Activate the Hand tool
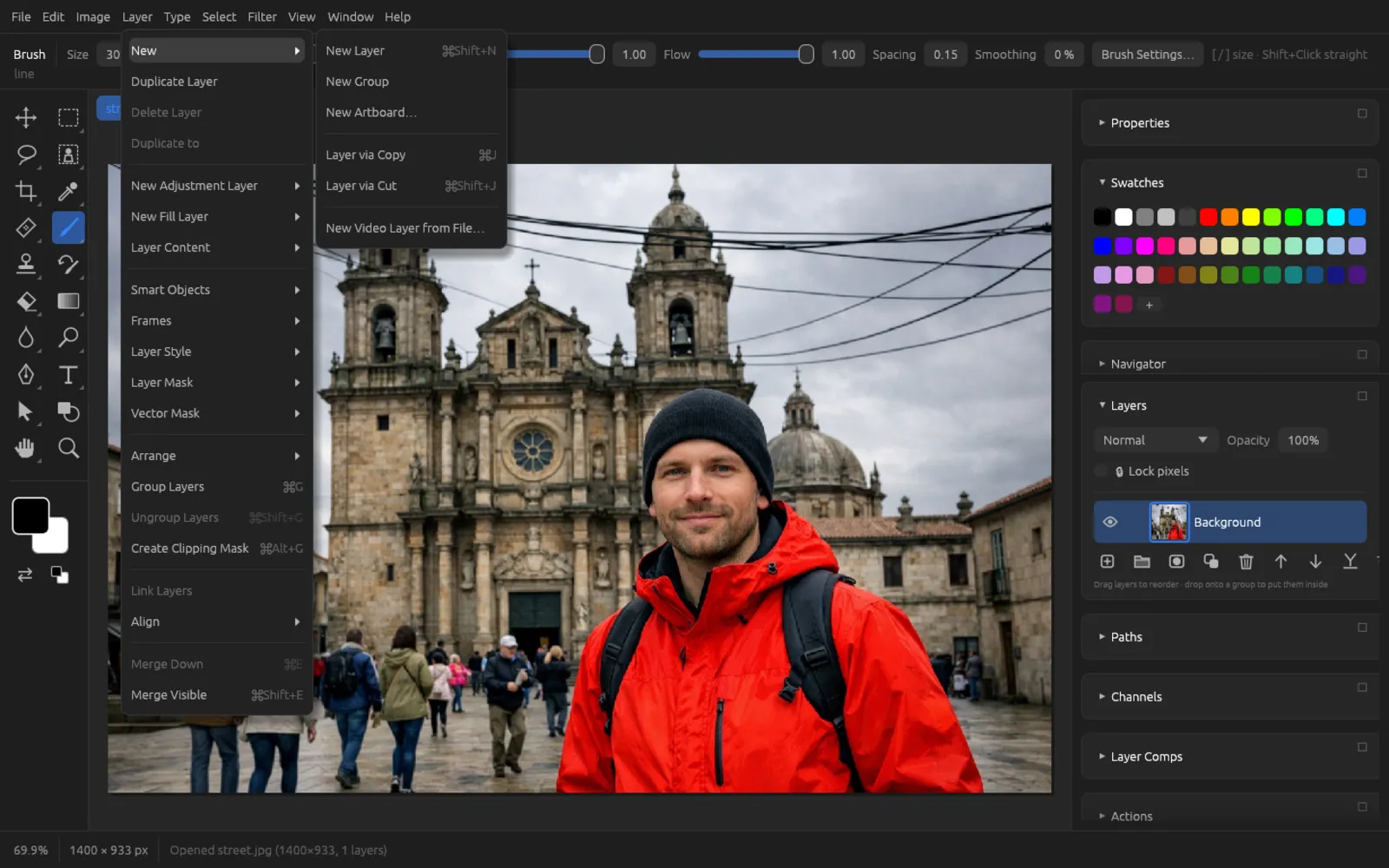Screen dimensions: 1389x868 26,448
